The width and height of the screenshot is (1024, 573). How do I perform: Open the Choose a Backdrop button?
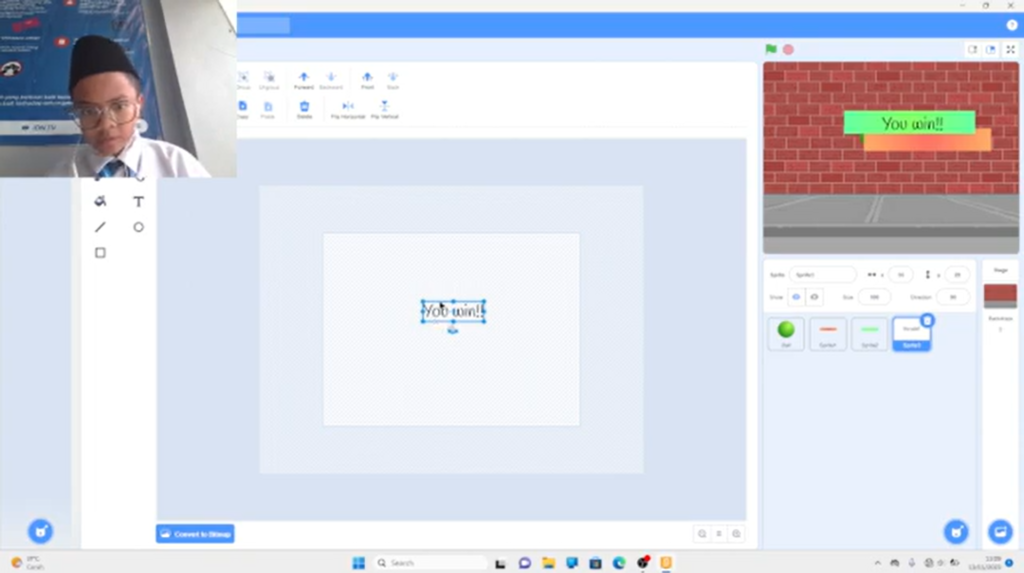[x=999, y=532]
